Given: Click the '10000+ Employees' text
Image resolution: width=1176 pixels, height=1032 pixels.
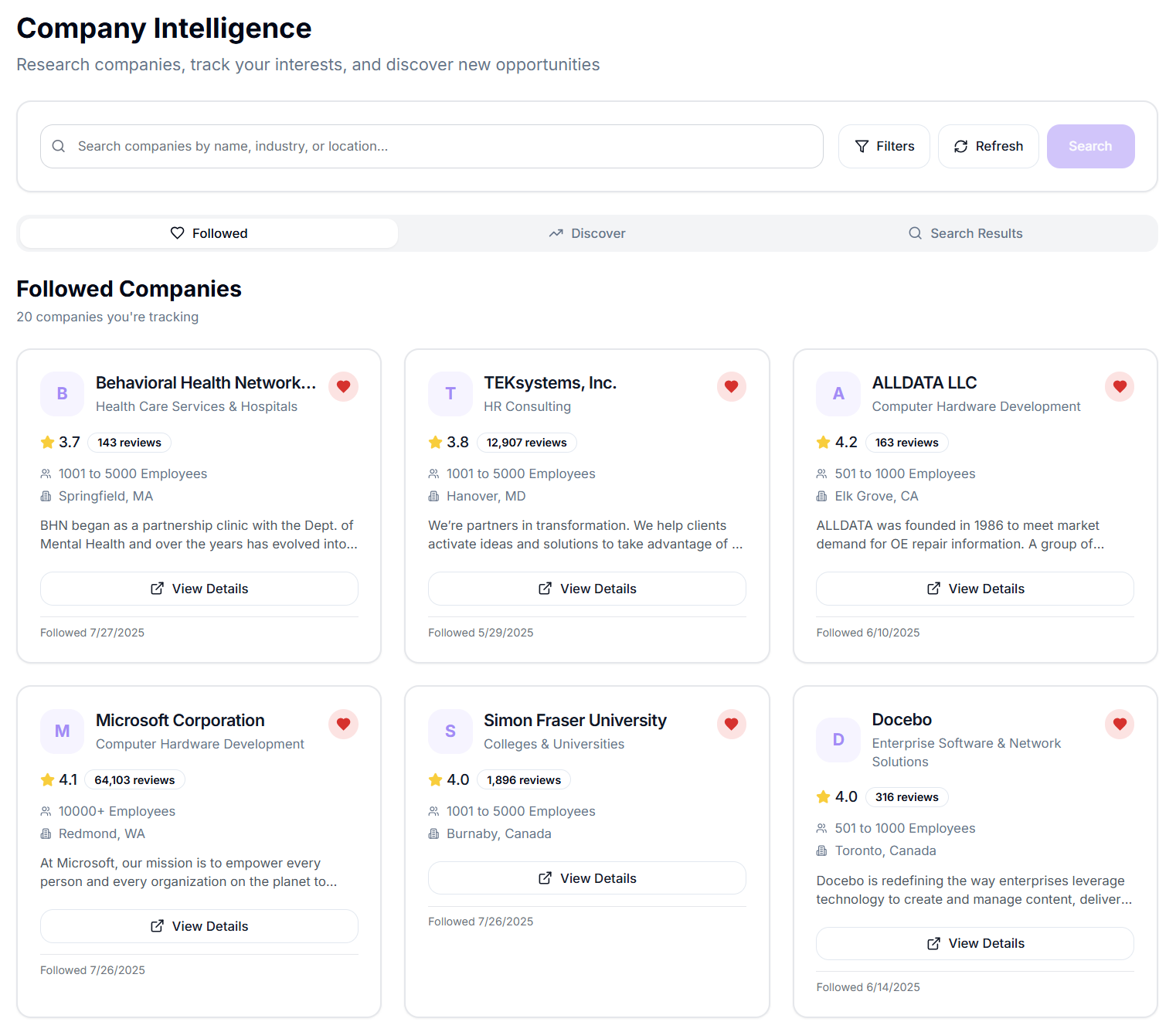Looking at the screenshot, I should coord(117,811).
